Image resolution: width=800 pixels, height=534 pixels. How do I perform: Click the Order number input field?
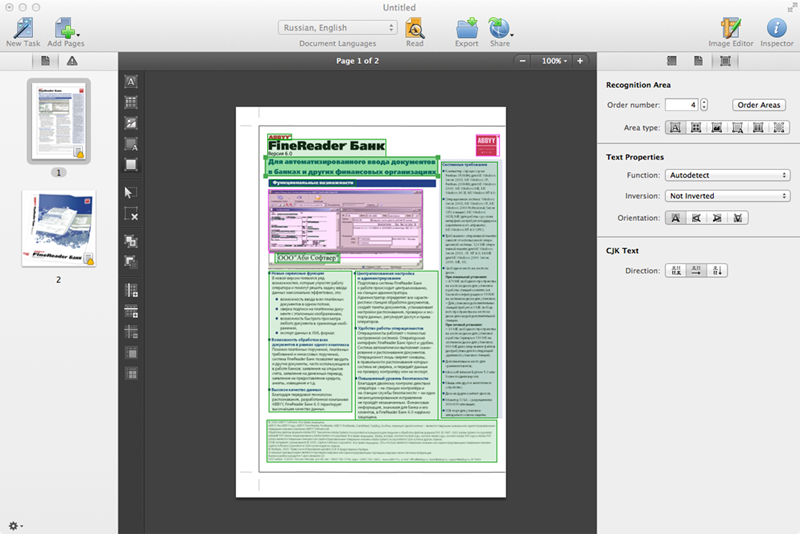point(681,105)
